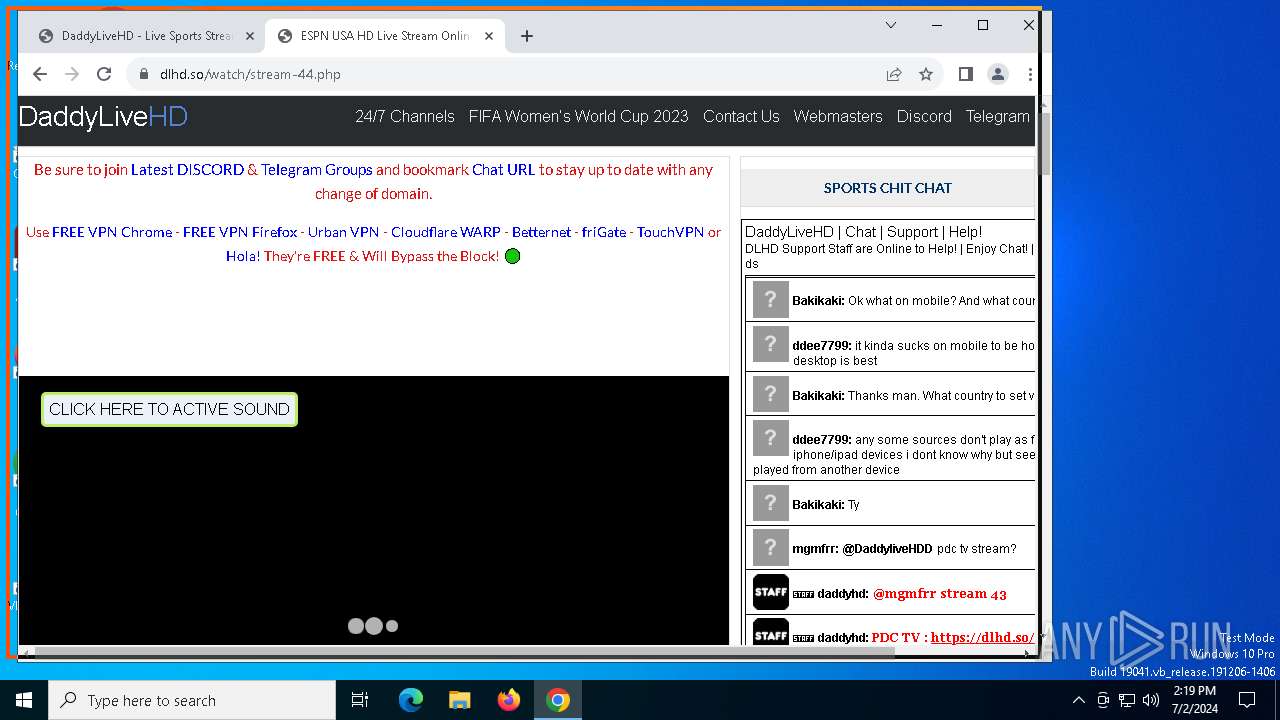
Task: Follow the Chat URL link
Action: pyautogui.click(x=504, y=170)
